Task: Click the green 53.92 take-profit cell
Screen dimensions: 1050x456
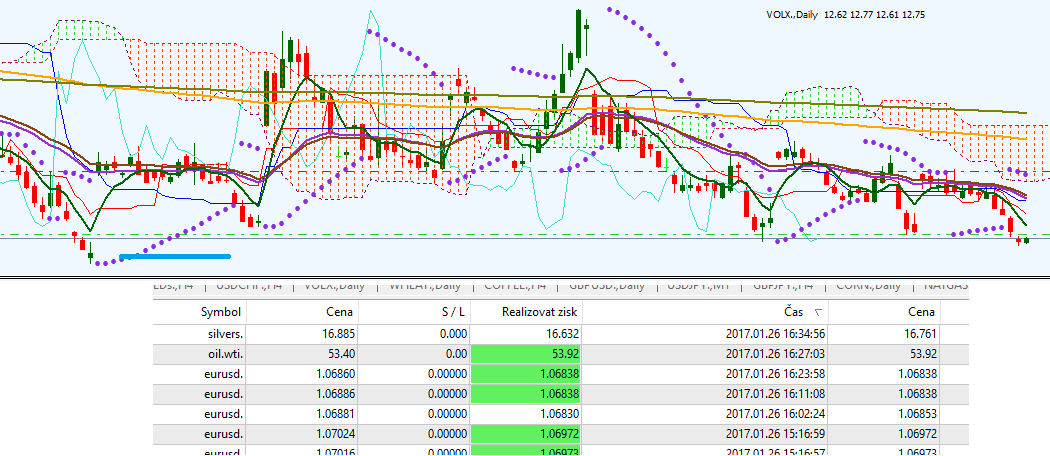Action: (x=526, y=354)
